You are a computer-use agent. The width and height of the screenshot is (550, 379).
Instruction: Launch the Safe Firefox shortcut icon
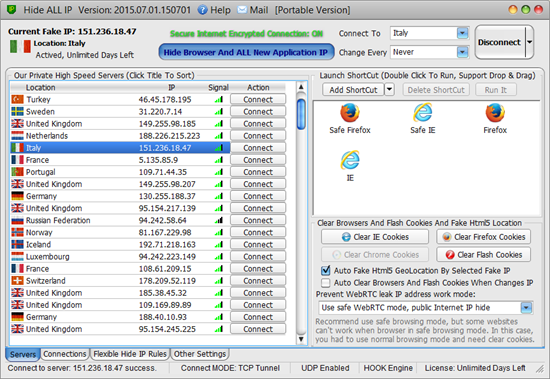point(350,113)
